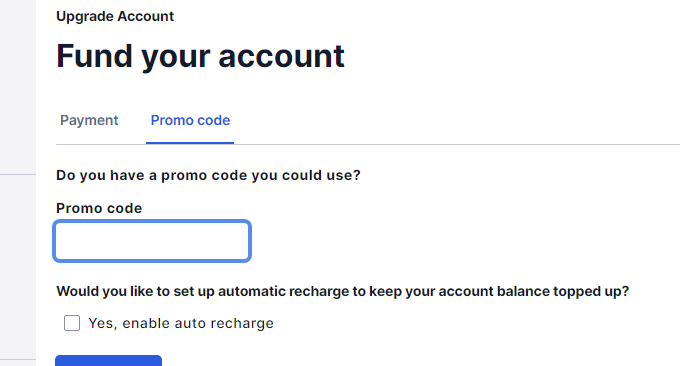Click the "Promo code" field label

coord(99,208)
